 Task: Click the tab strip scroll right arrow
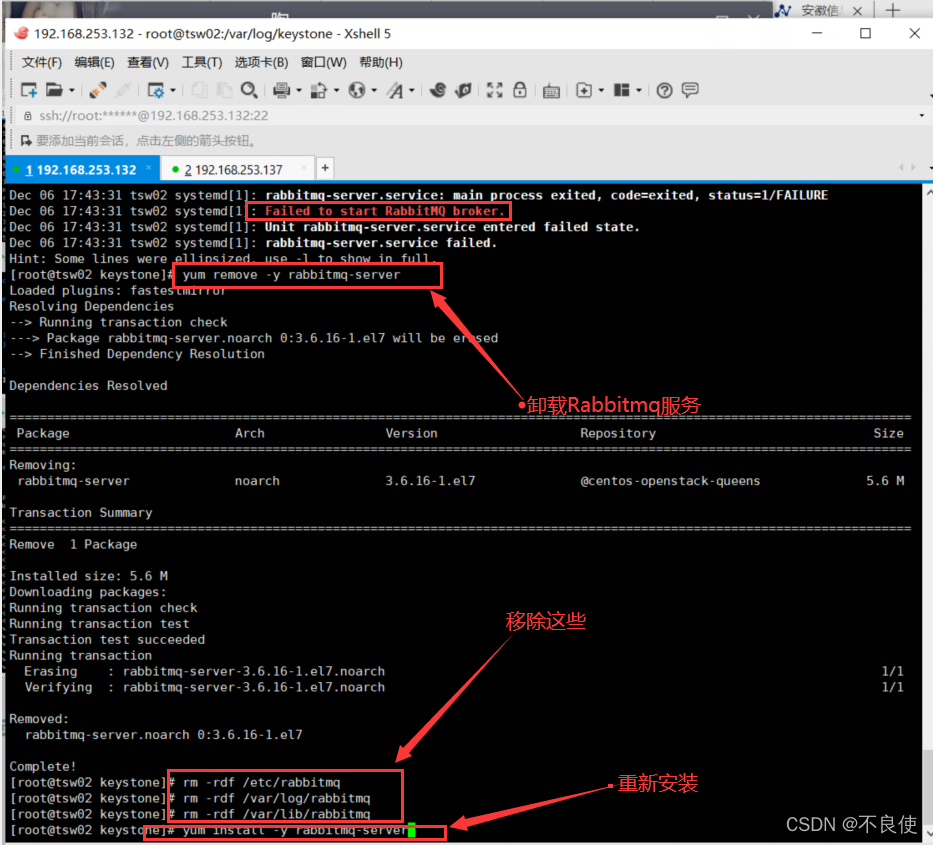[913, 168]
